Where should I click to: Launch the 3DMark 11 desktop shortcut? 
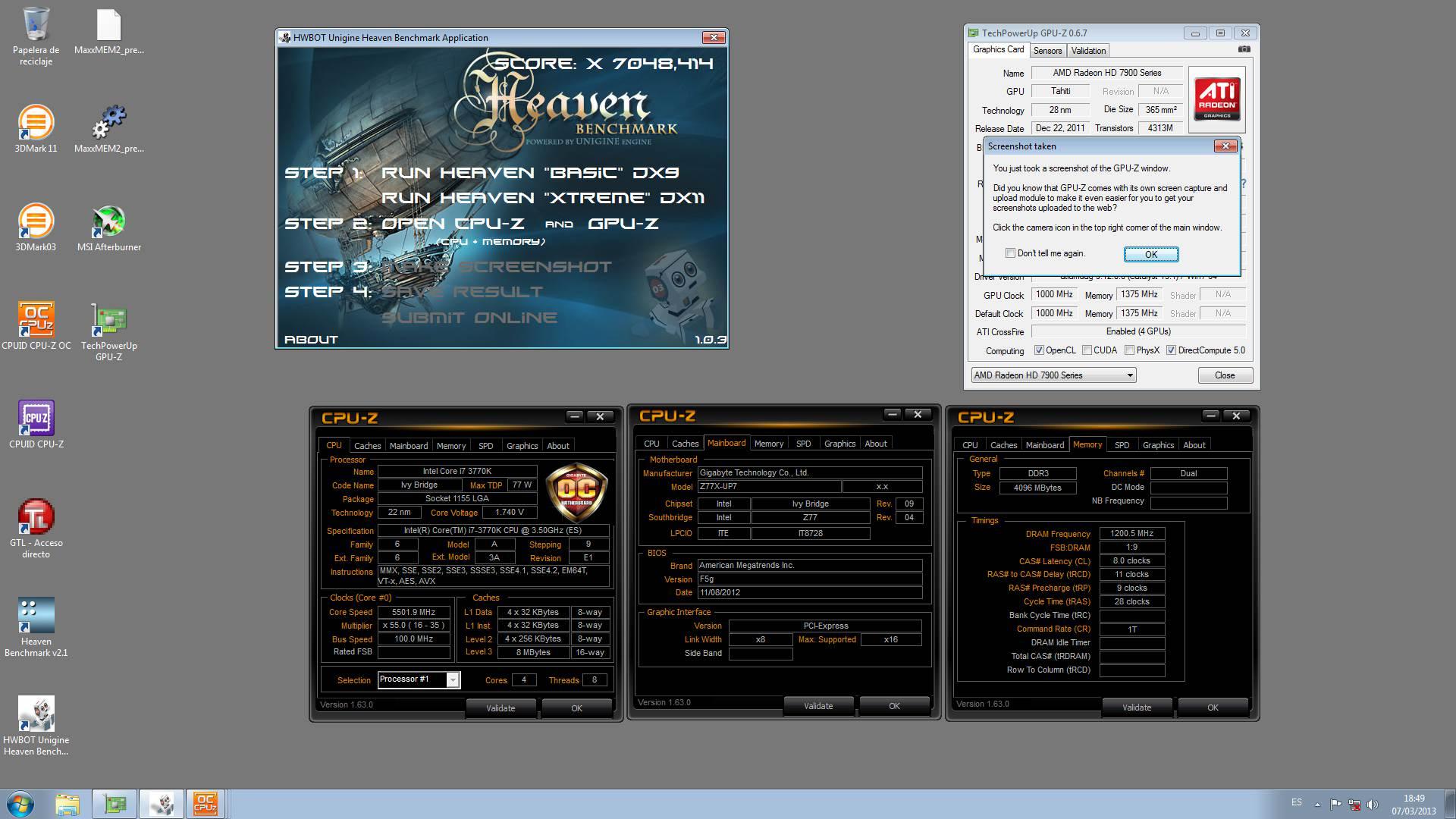36,129
